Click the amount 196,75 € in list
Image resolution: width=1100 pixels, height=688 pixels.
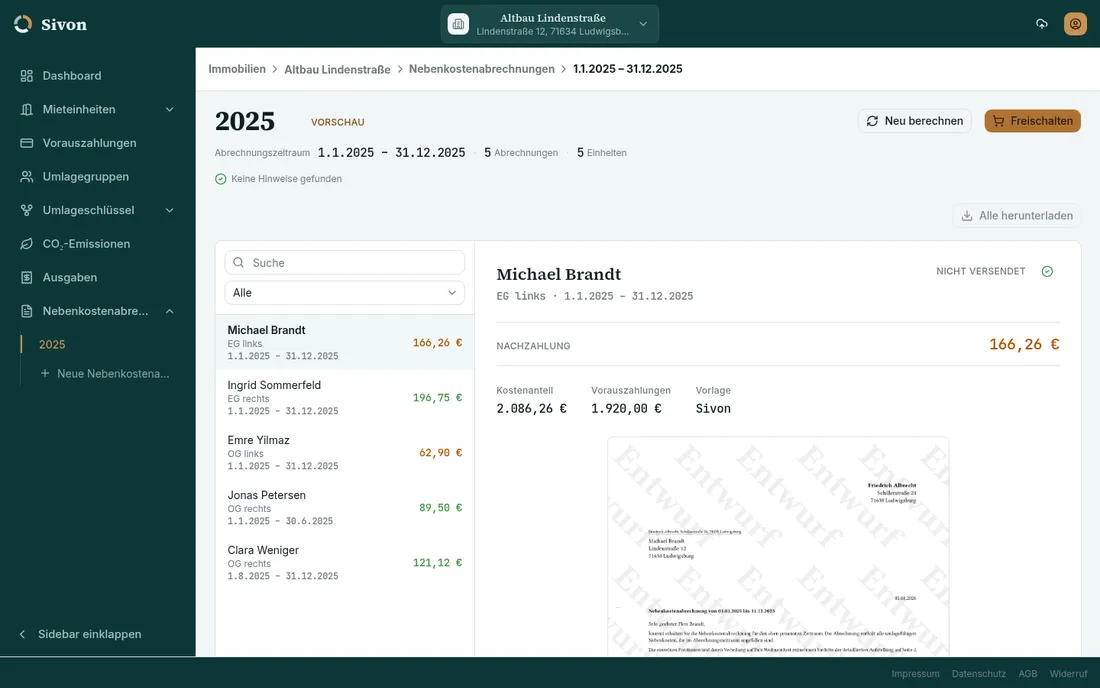point(437,398)
